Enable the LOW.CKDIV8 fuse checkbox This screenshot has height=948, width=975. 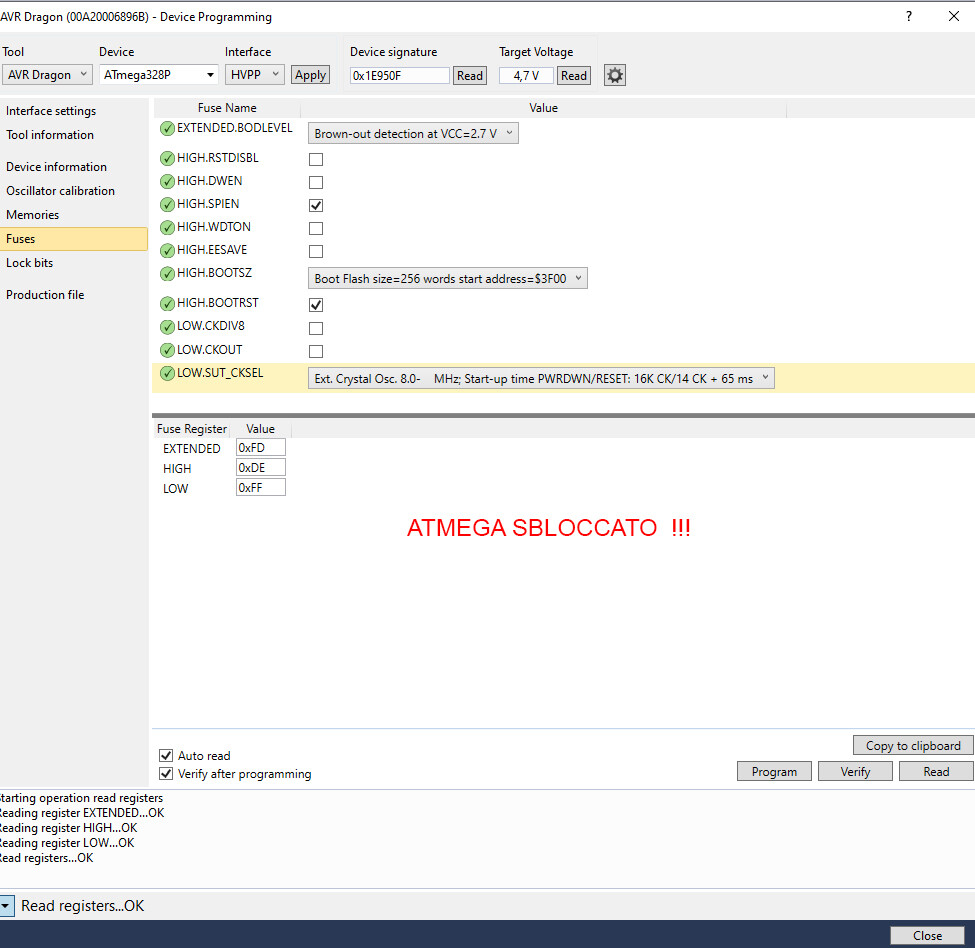click(x=316, y=328)
